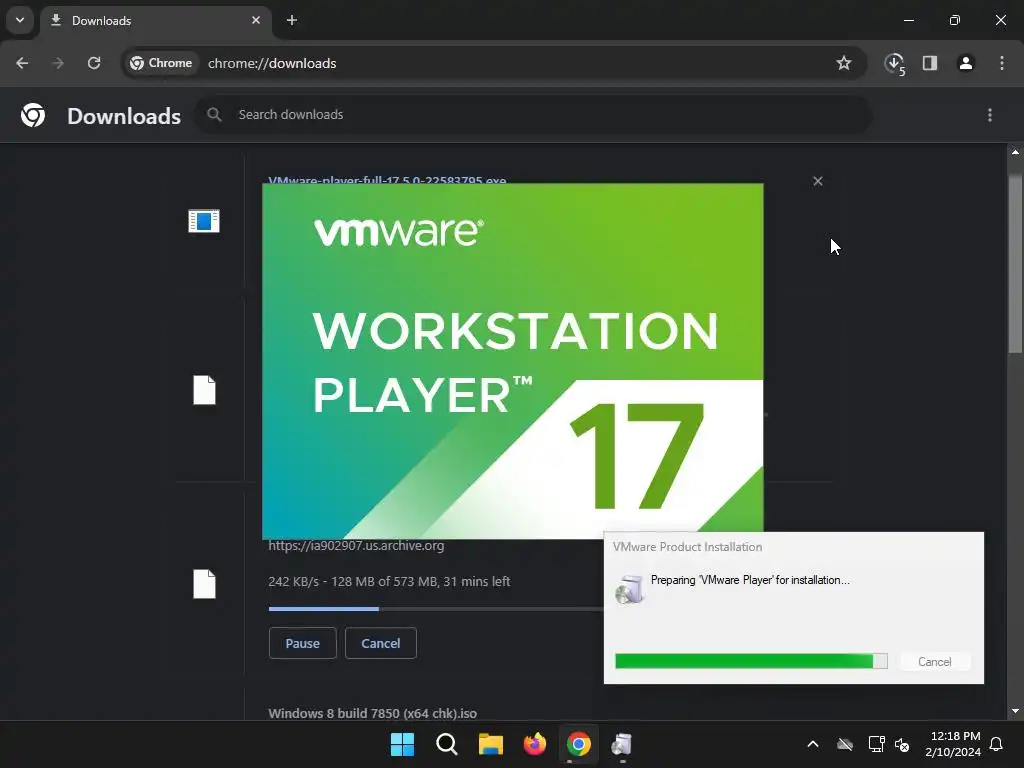Cancel the archive.org download
The image size is (1024, 768).
click(381, 643)
